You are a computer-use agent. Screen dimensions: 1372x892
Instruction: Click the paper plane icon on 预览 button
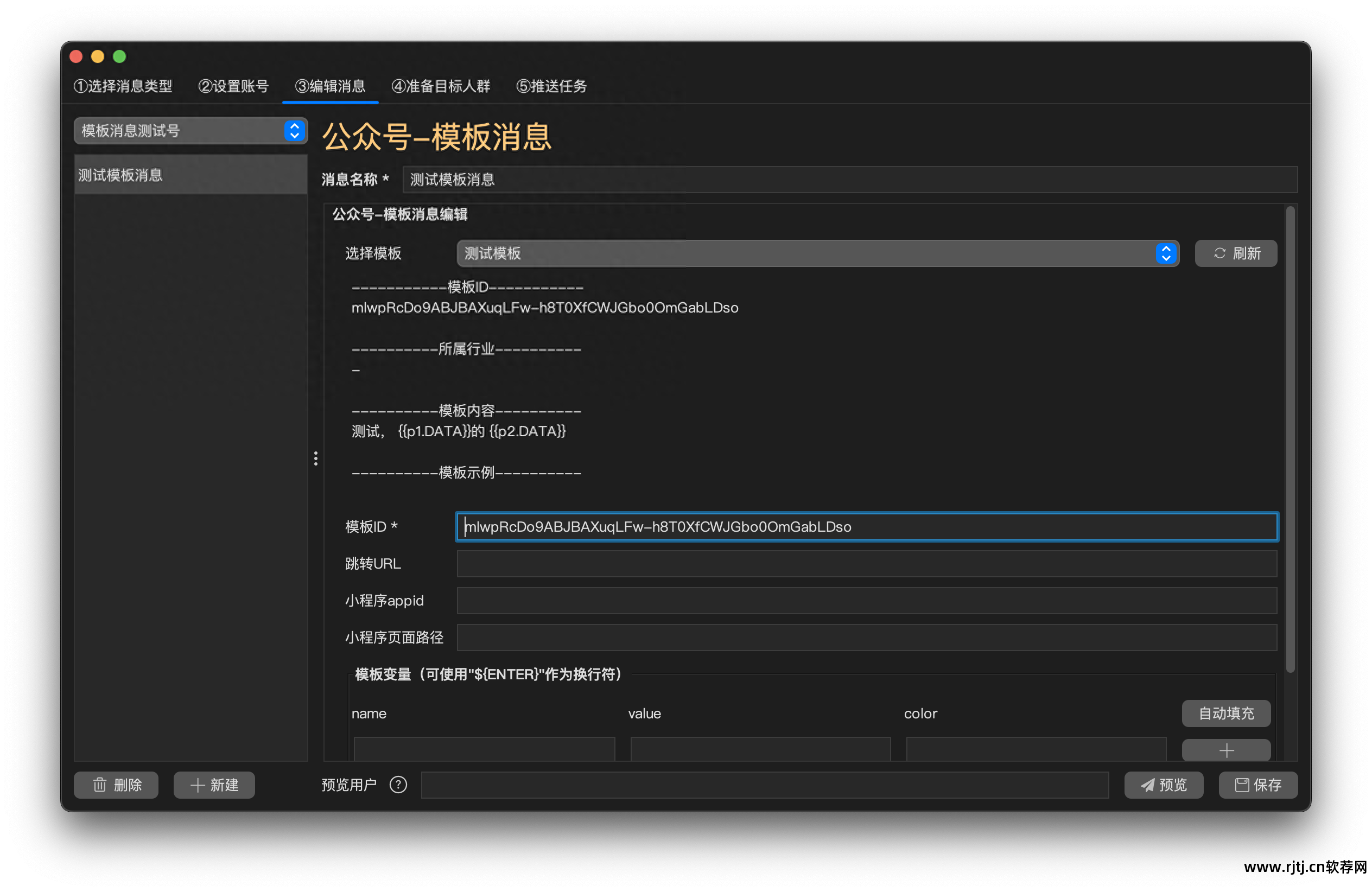tap(1147, 785)
